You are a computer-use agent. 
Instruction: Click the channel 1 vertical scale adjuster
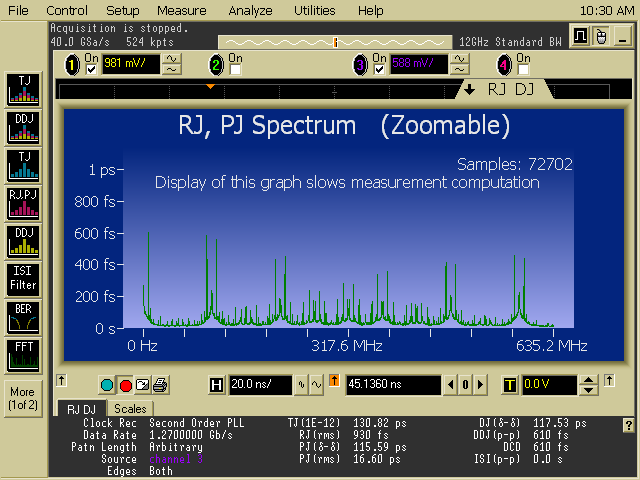[172, 64]
